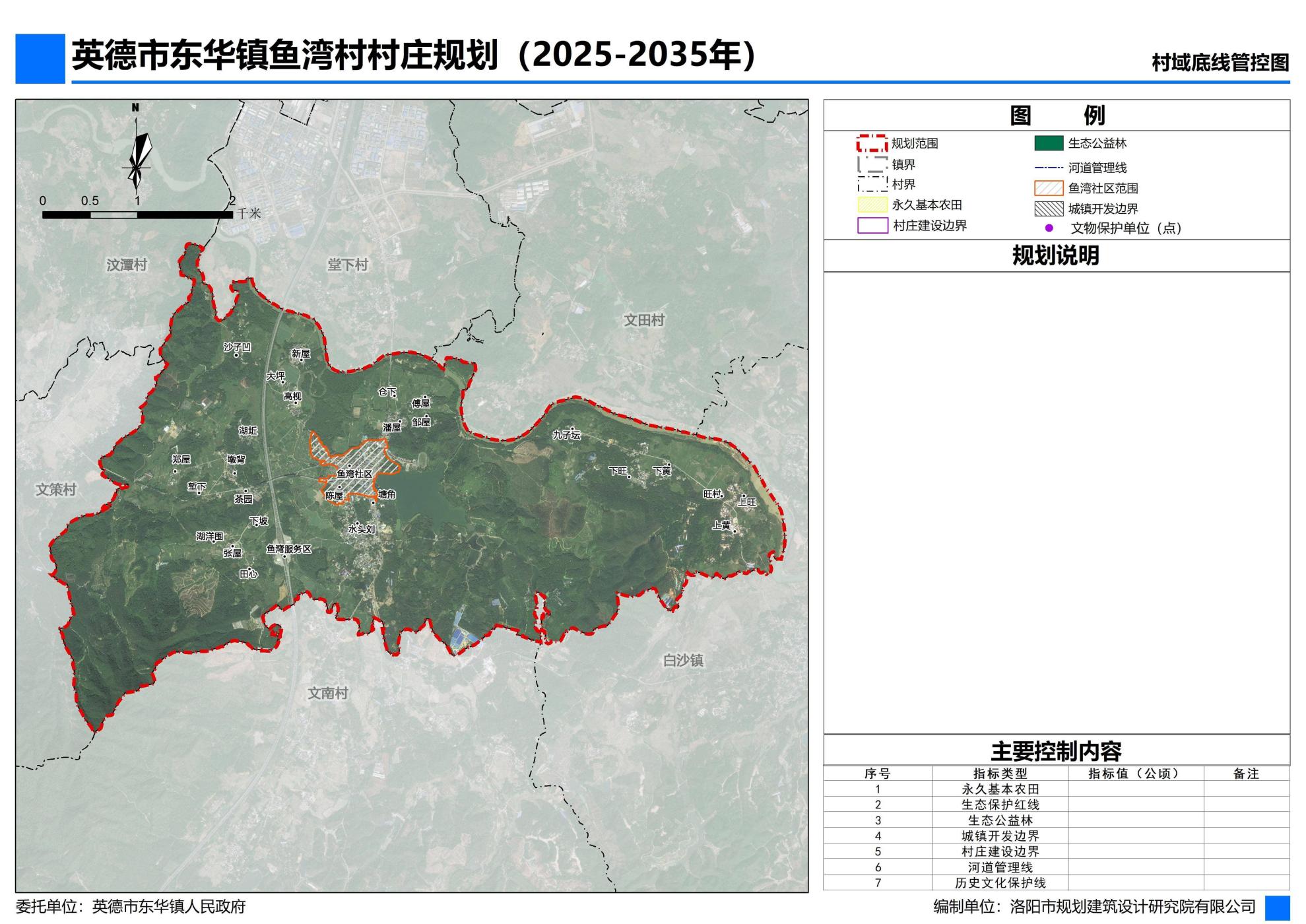Click the green 生态公益林 color swatch
The height and width of the screenshot is (924, 1306).
click(x=1048, y=143)
